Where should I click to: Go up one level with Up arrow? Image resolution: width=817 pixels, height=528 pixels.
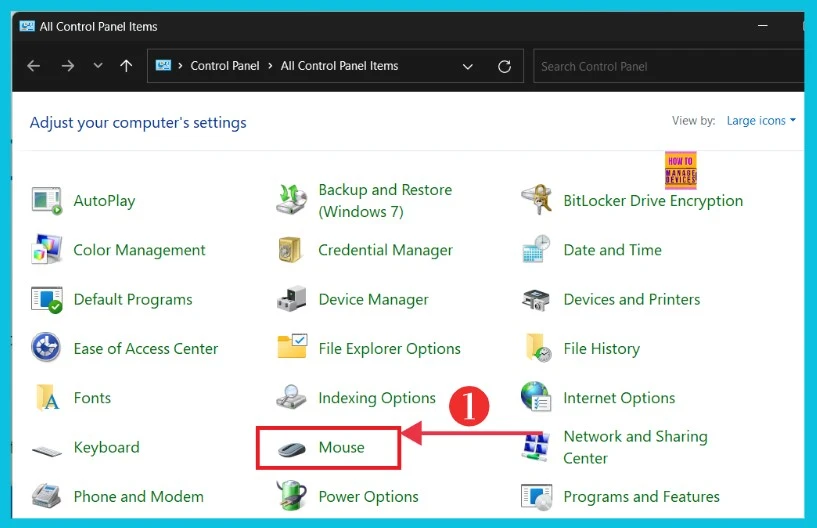pos(126,66)
